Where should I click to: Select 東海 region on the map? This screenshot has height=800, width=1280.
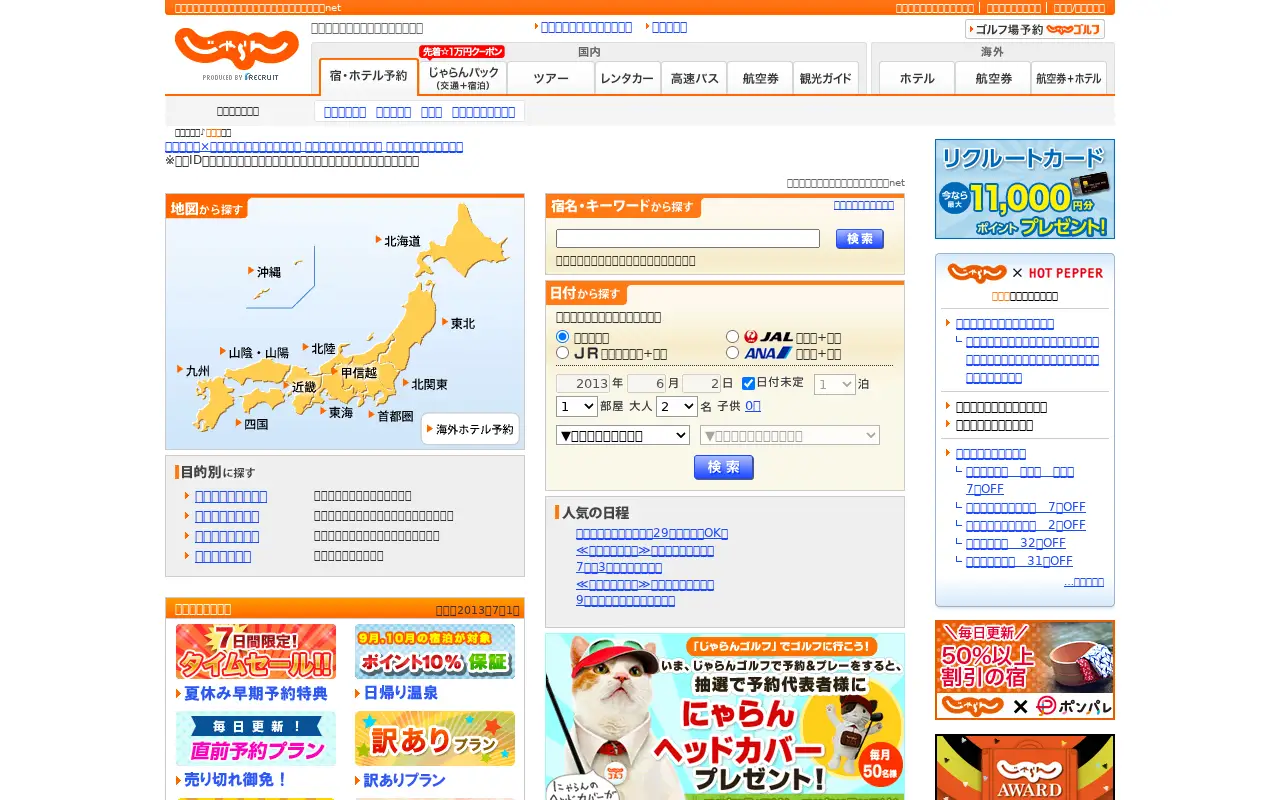337,413
